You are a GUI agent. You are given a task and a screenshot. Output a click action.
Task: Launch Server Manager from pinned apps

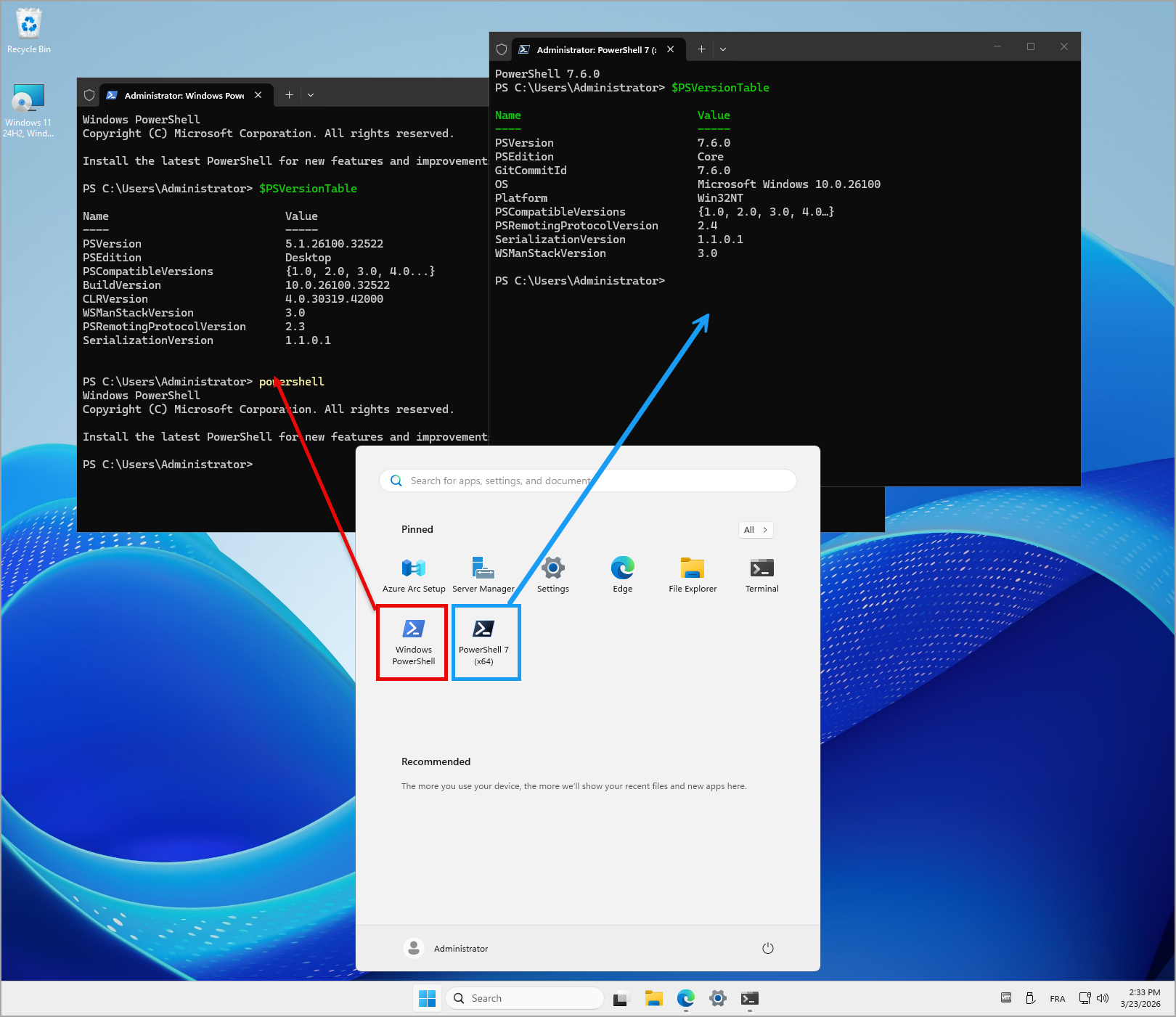[x=483, y=575]
